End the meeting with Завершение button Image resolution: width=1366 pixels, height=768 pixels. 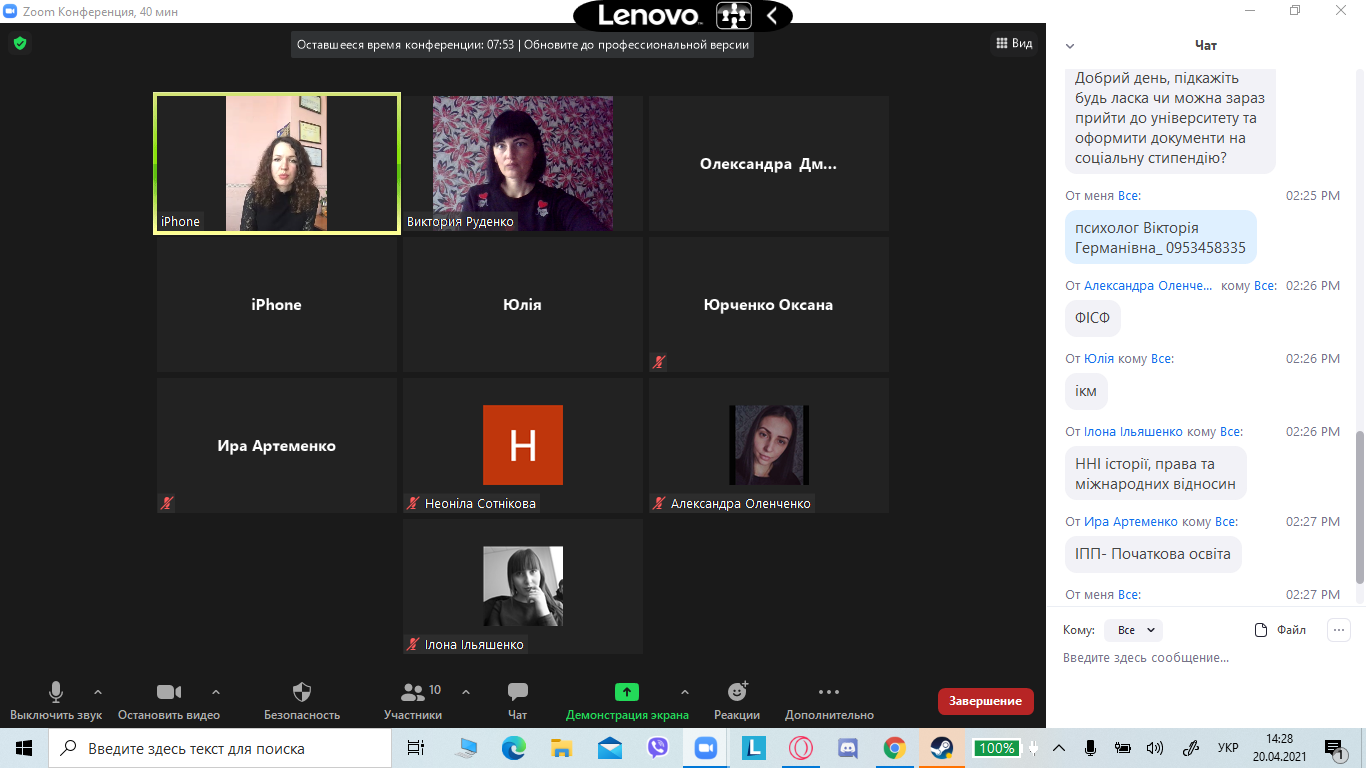coord(986,701)
